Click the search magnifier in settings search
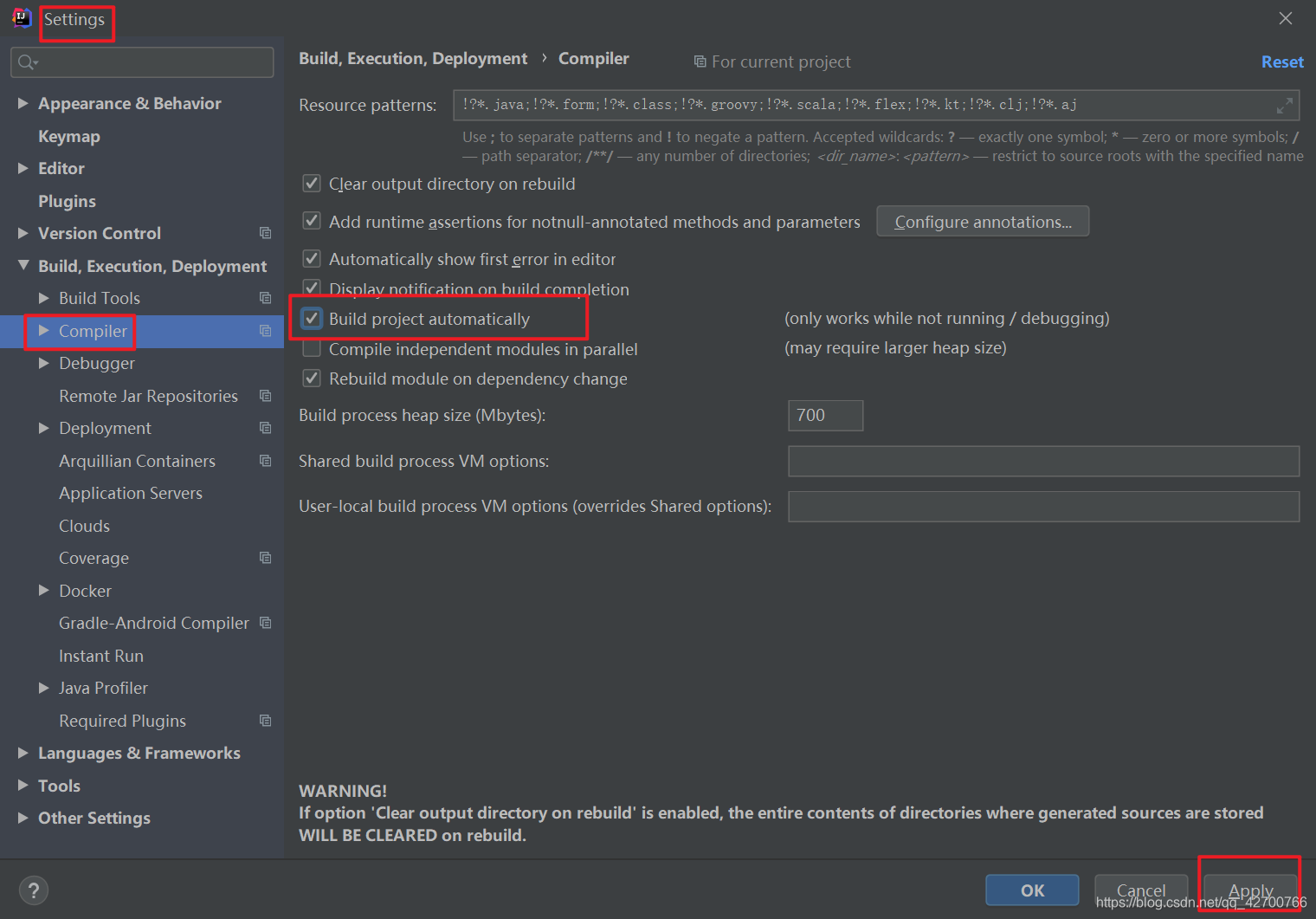The image size is (1316, 919). point(27,61)
